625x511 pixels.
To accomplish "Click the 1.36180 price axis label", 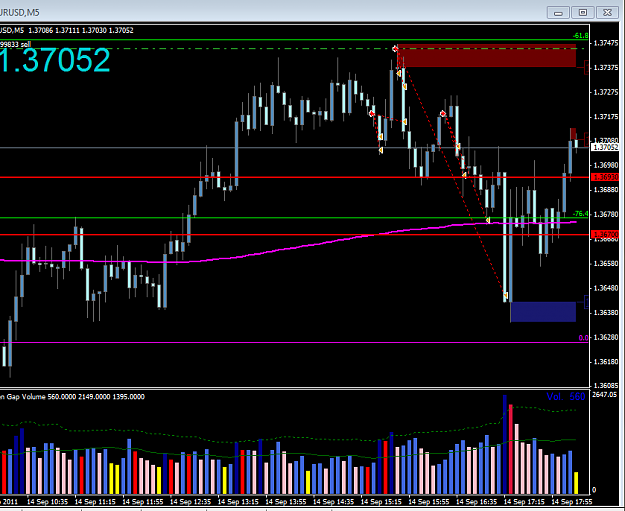I will pyautogui.click(x=606, y=362).
